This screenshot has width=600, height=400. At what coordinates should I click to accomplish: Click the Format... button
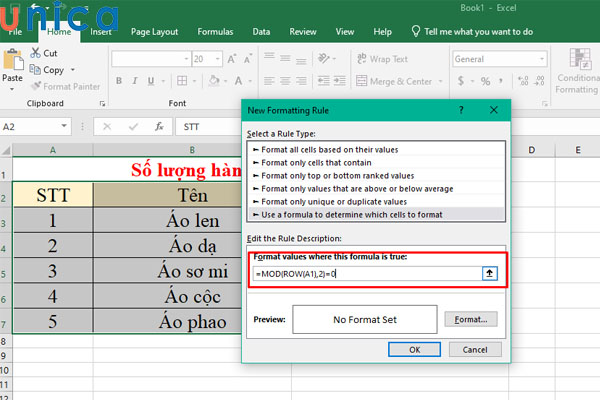coord(470,320)
